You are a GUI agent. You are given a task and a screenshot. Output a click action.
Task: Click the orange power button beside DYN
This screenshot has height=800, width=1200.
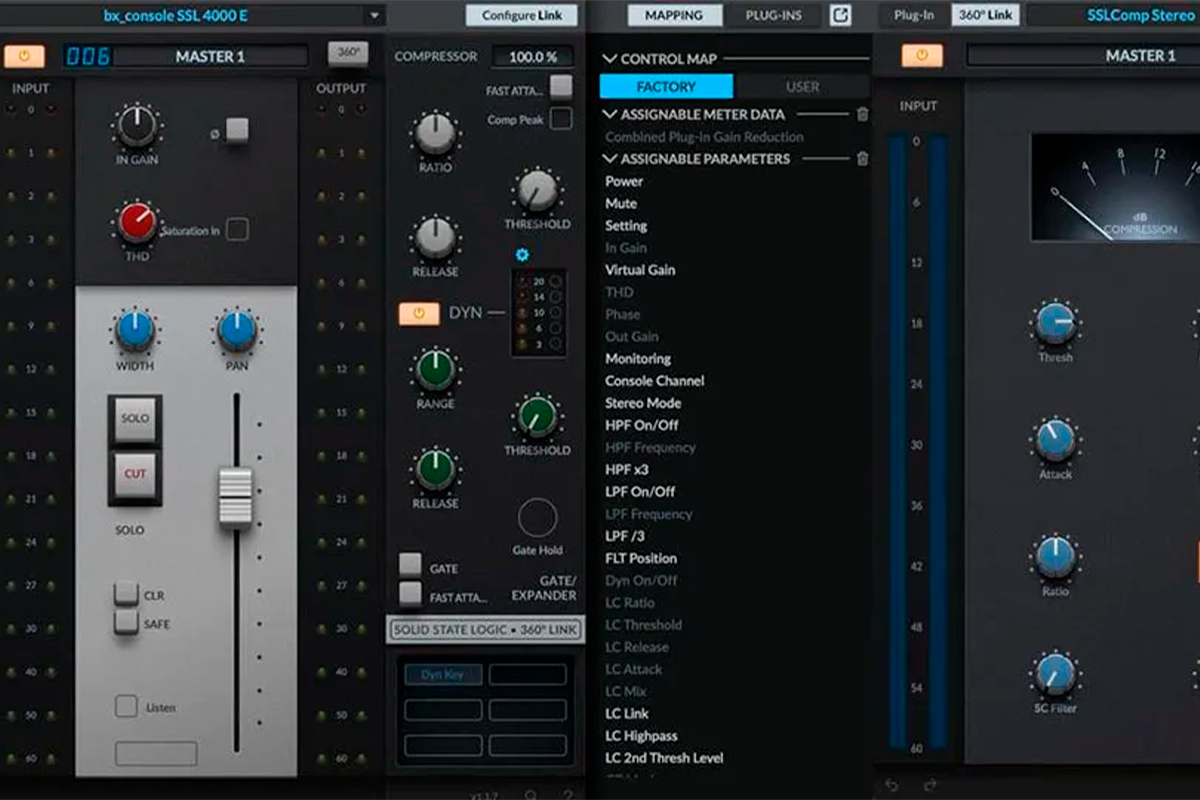(418, 313)
